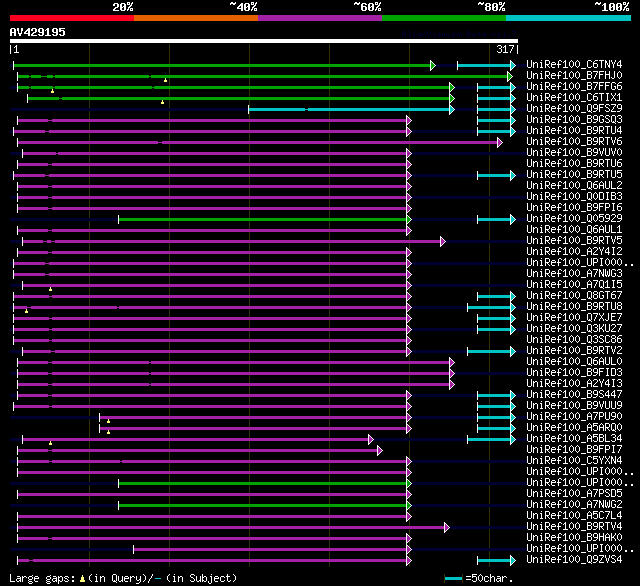The image size is (640, 586).
Task: Select the UniRef100_B9RTU4 label
Action: coord(574,131)
